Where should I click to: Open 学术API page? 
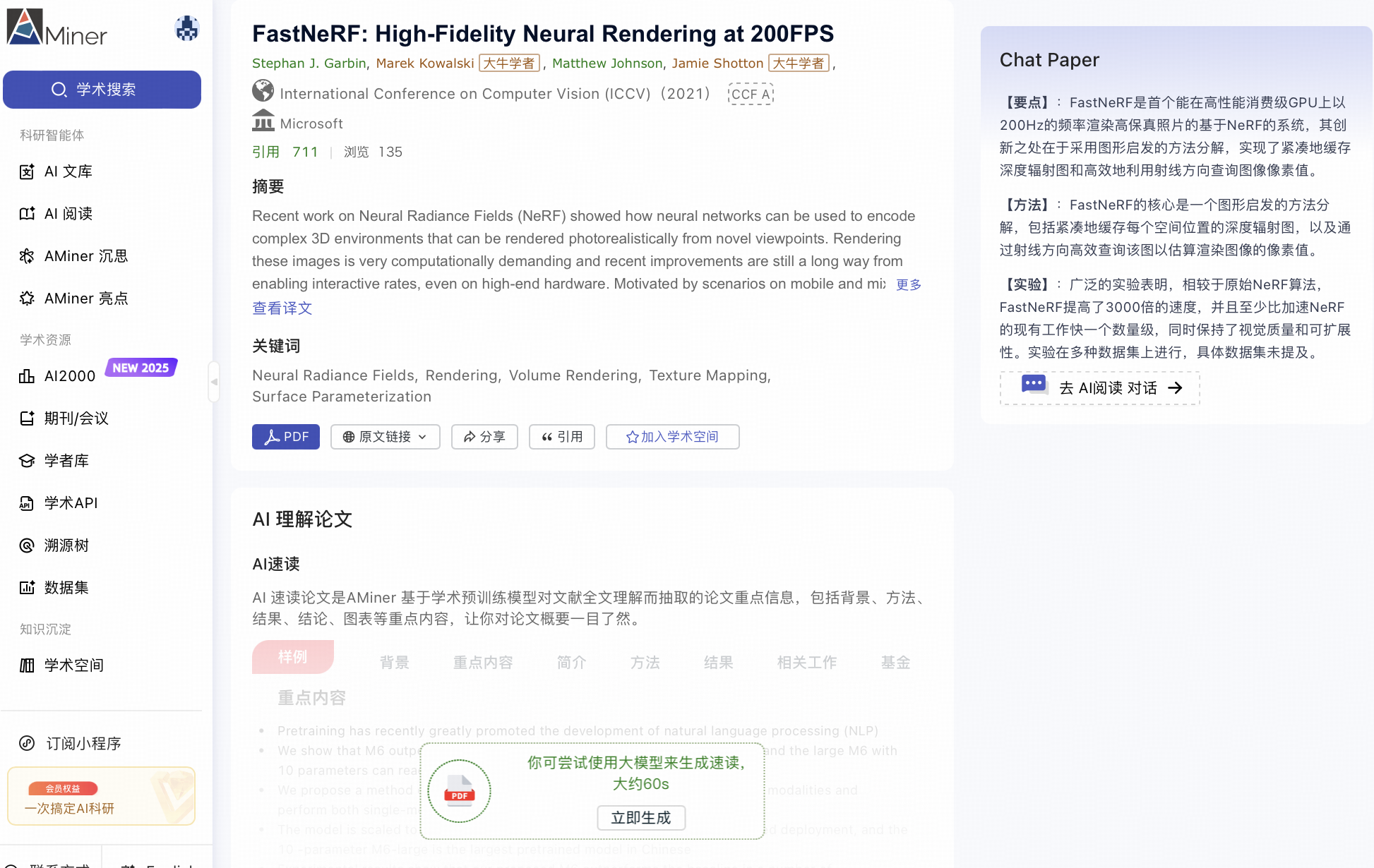pyautogui.click(x=71, y=503)
